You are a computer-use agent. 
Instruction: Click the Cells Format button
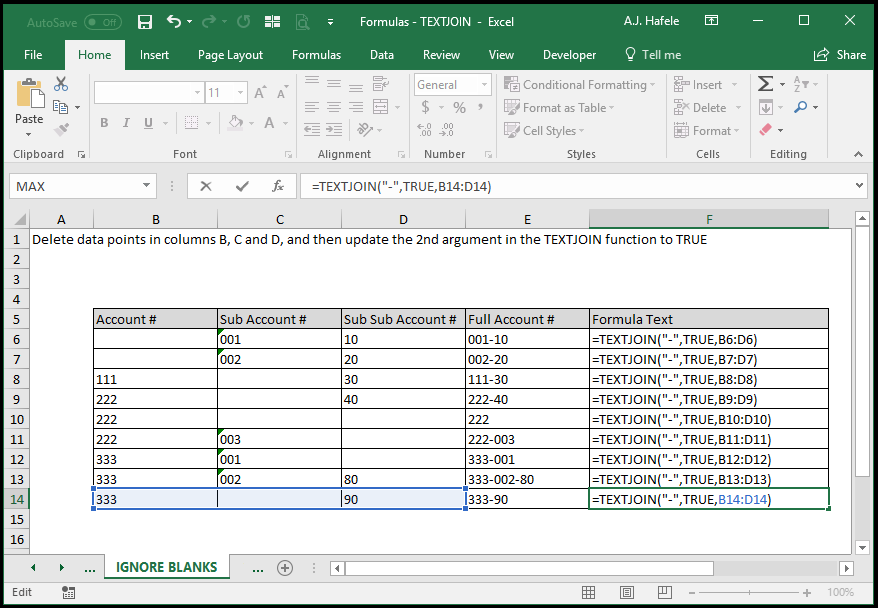point(707,130)
